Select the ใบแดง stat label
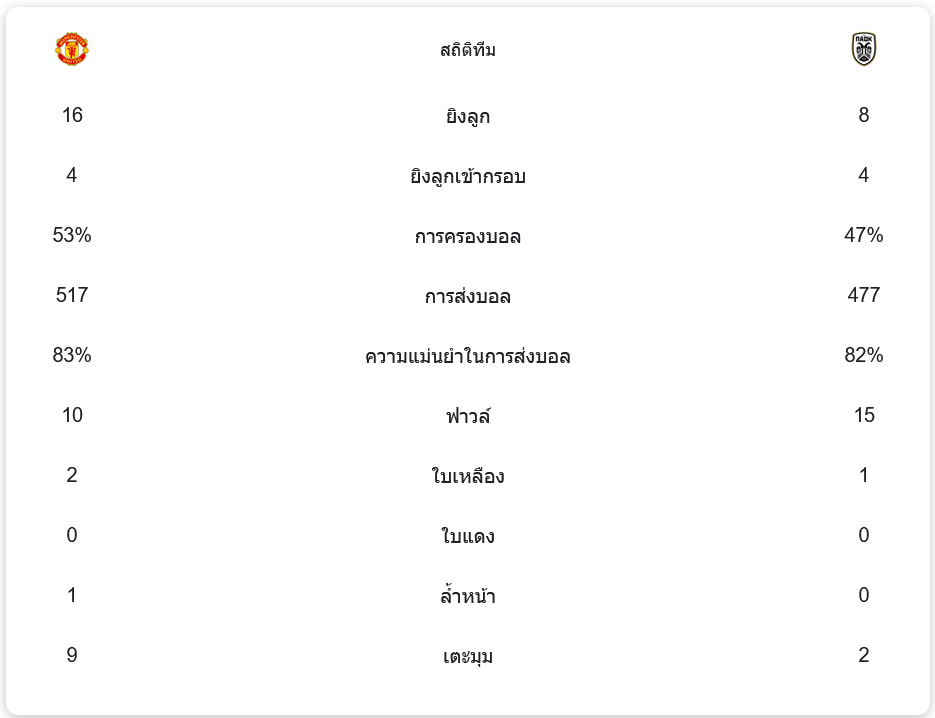 coord(468,536)
